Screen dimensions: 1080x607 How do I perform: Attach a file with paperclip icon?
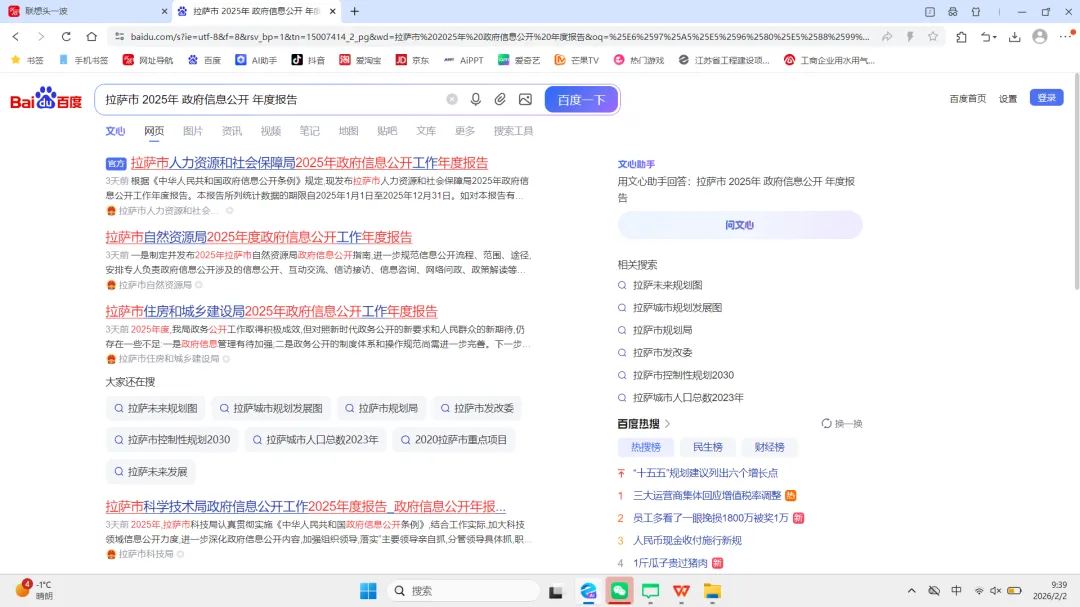point(500,99)
